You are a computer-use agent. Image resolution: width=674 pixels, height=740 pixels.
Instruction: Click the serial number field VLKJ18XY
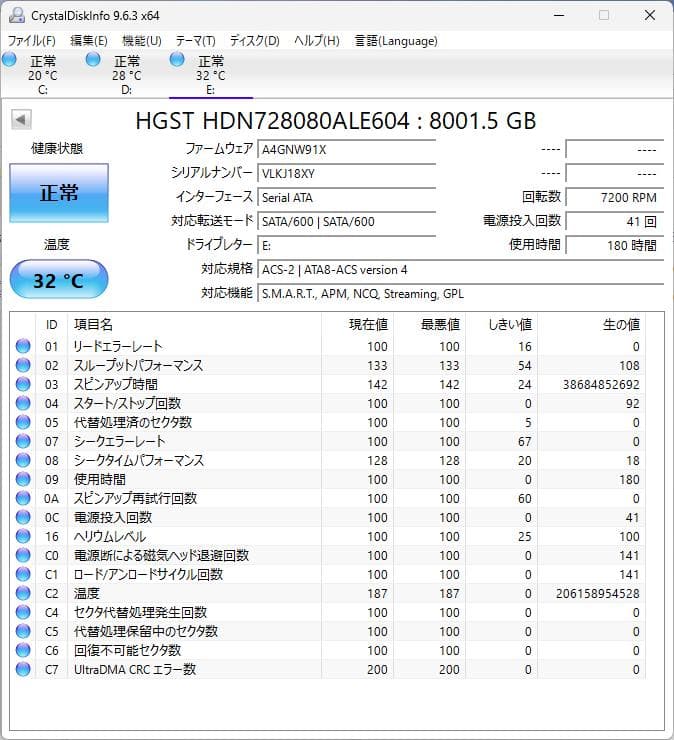tap(346, 174)
